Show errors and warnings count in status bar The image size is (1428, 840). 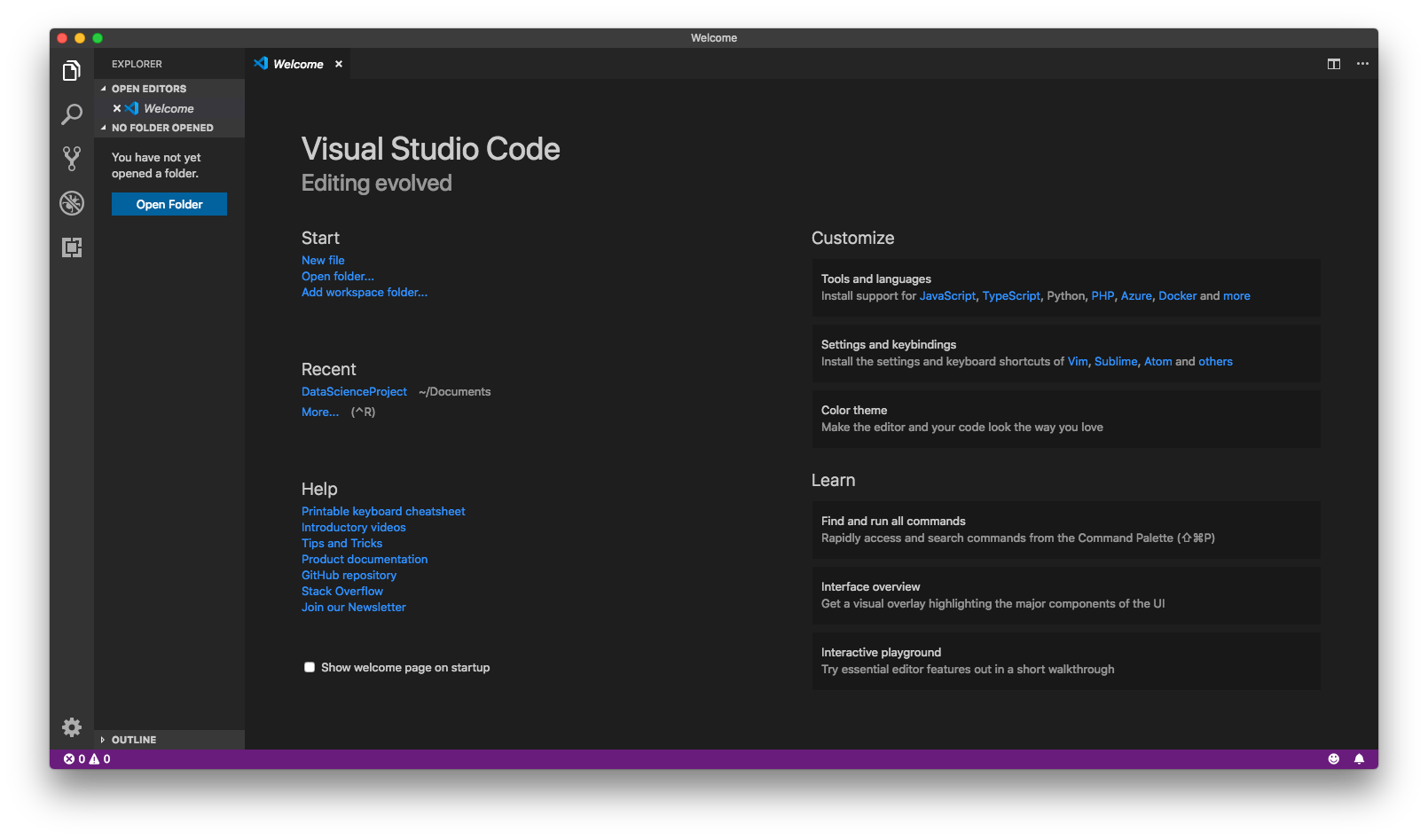coord(87,759)
